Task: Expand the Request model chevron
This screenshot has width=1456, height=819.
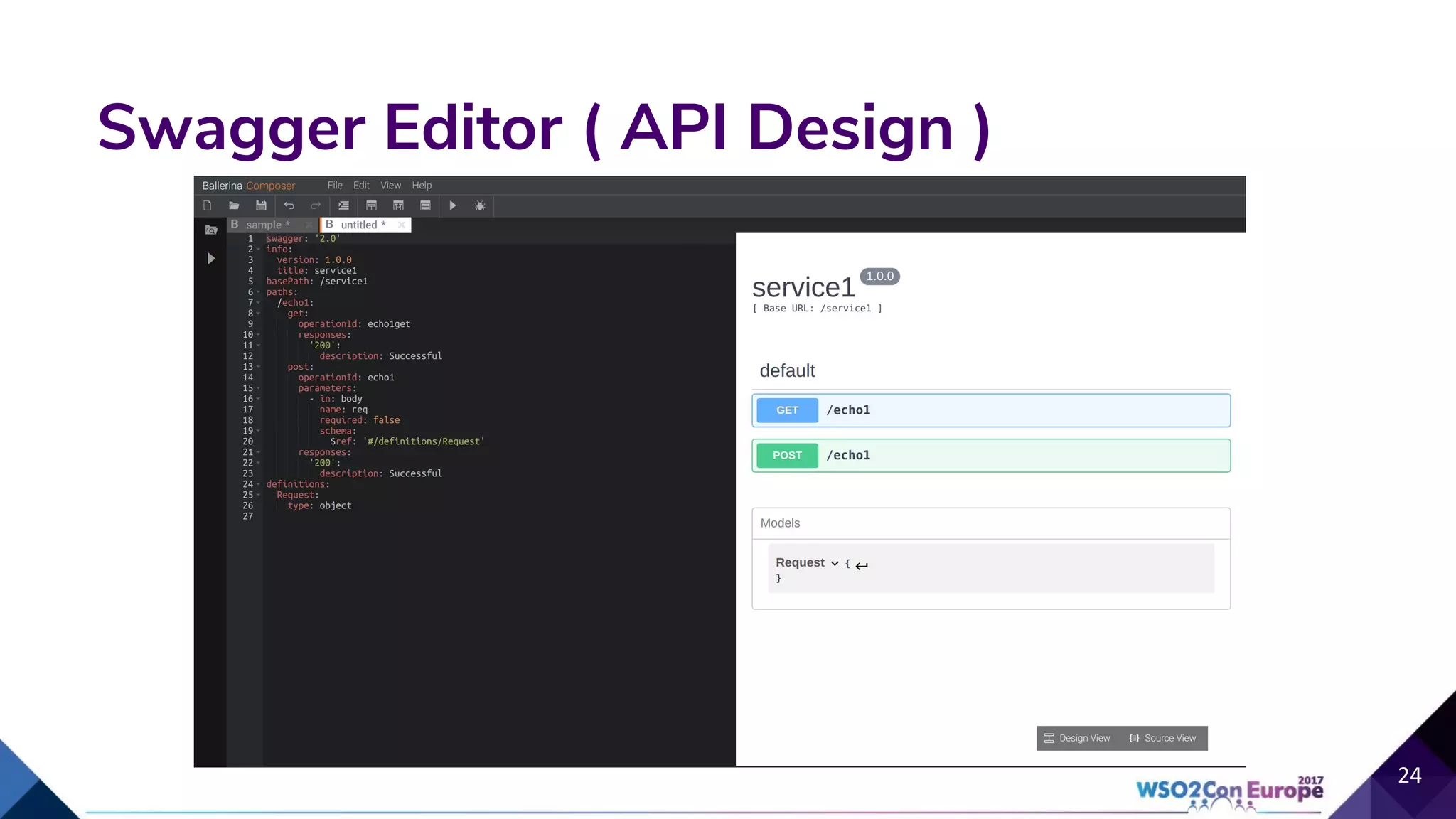Action: coord(835,563)
